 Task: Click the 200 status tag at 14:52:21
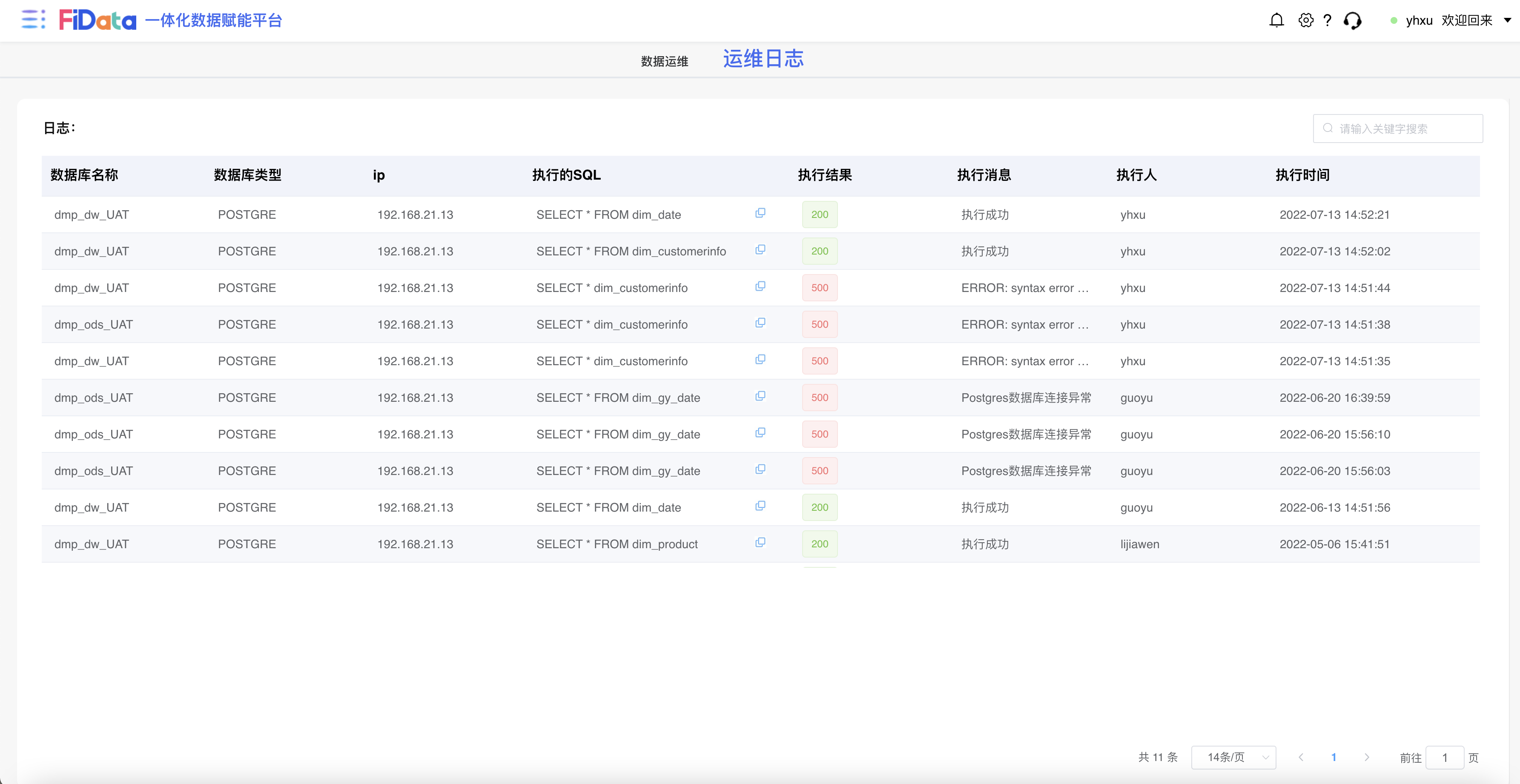820,214
